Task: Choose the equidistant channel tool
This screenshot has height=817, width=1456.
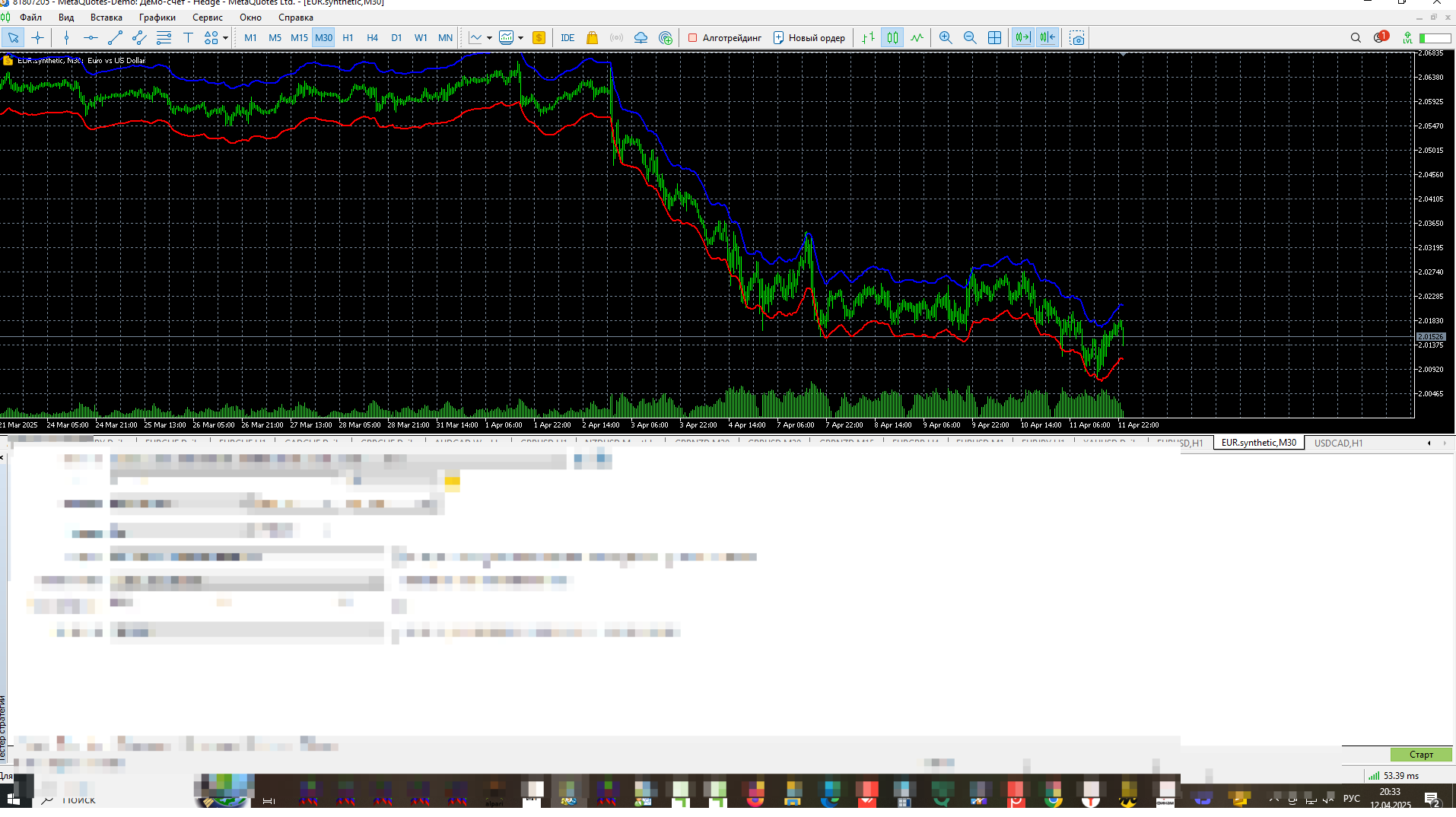Action: (x=139, y=37)
